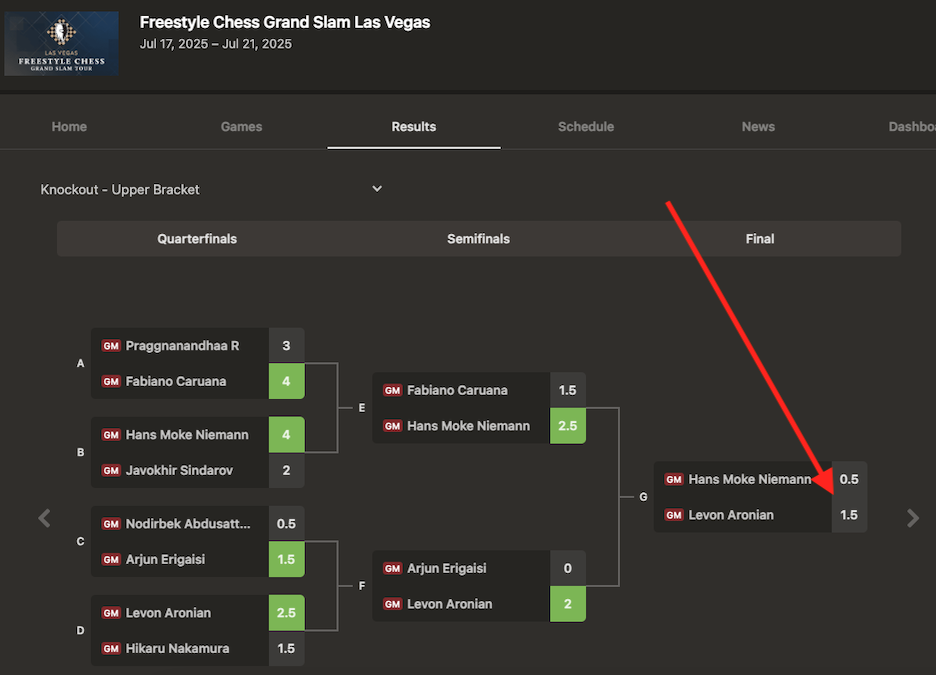Open the Knockout - Upper Bracket dropdown
This screenshot has width=936, height=675.
(211, 190)
